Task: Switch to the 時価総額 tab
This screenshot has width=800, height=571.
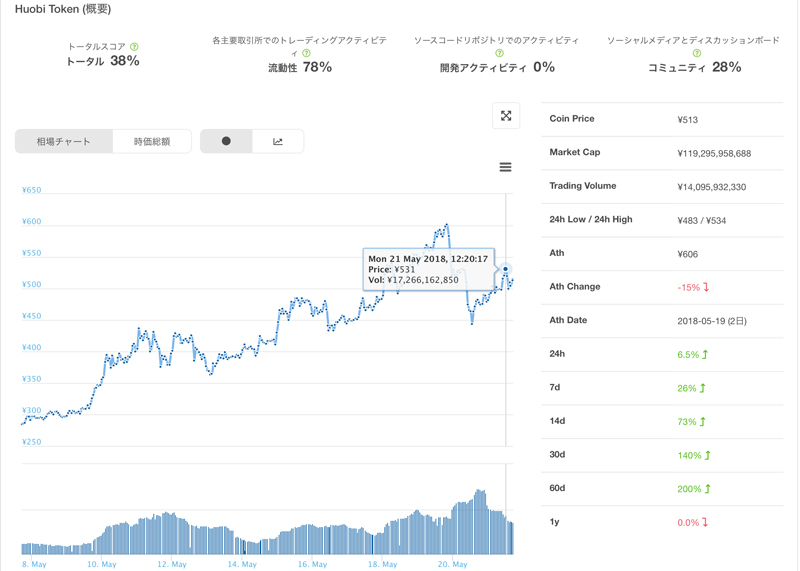Action: click(x=152, y=141)
